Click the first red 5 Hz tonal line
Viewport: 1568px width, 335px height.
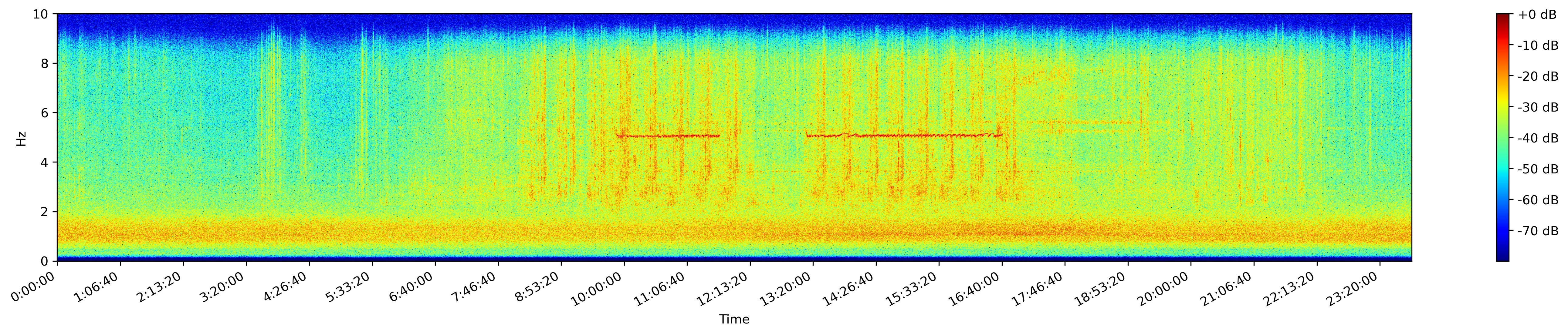click(x=668, y=136)
